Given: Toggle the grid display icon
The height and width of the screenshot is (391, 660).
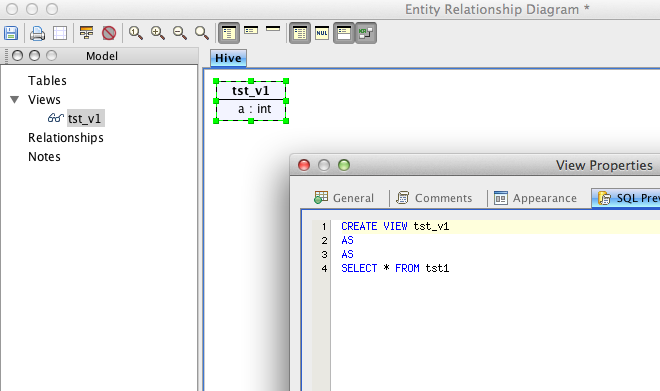Looking at the screenshot, I should point(60,33).
